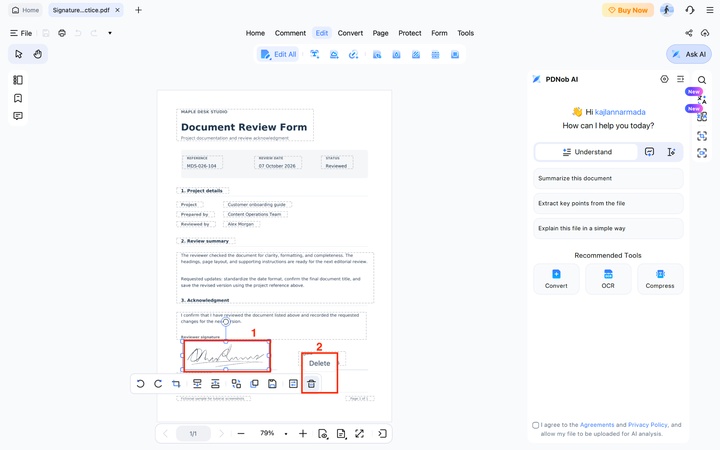Open the Privacy Policy link
Viewport: 720px width, 450px height.
647,425
